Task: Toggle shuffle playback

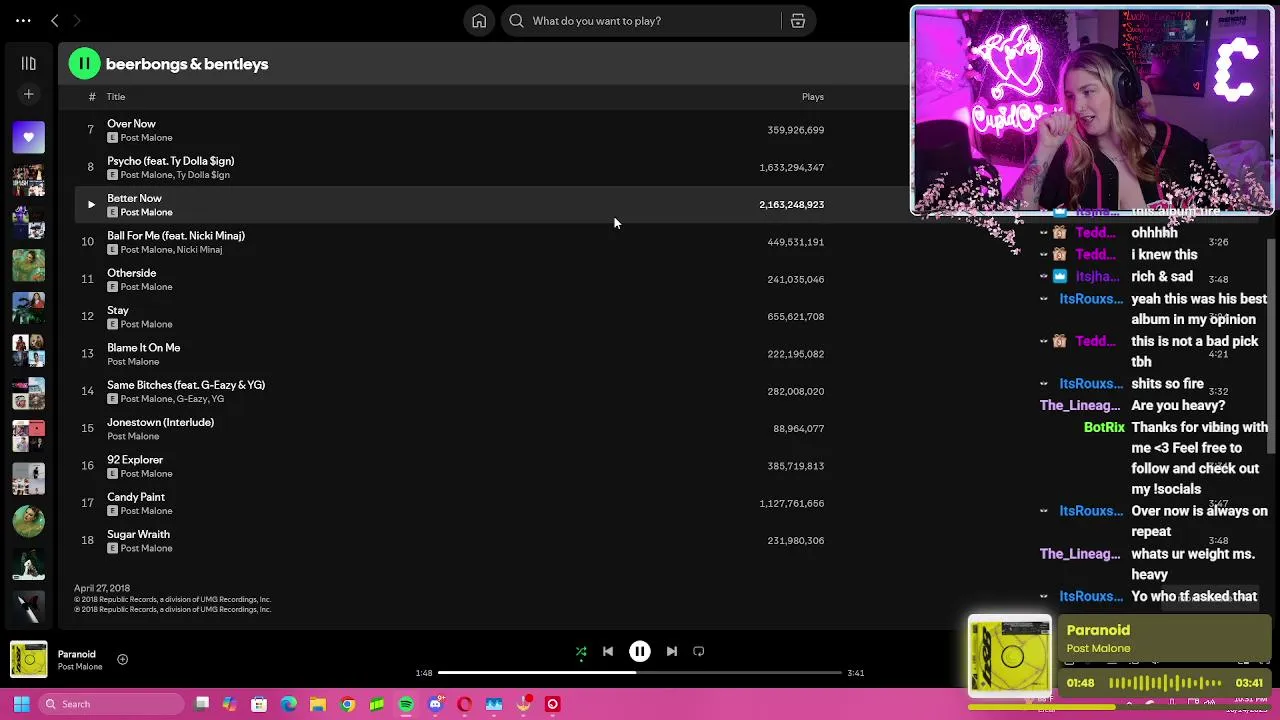Action: (x=581, y=652)
